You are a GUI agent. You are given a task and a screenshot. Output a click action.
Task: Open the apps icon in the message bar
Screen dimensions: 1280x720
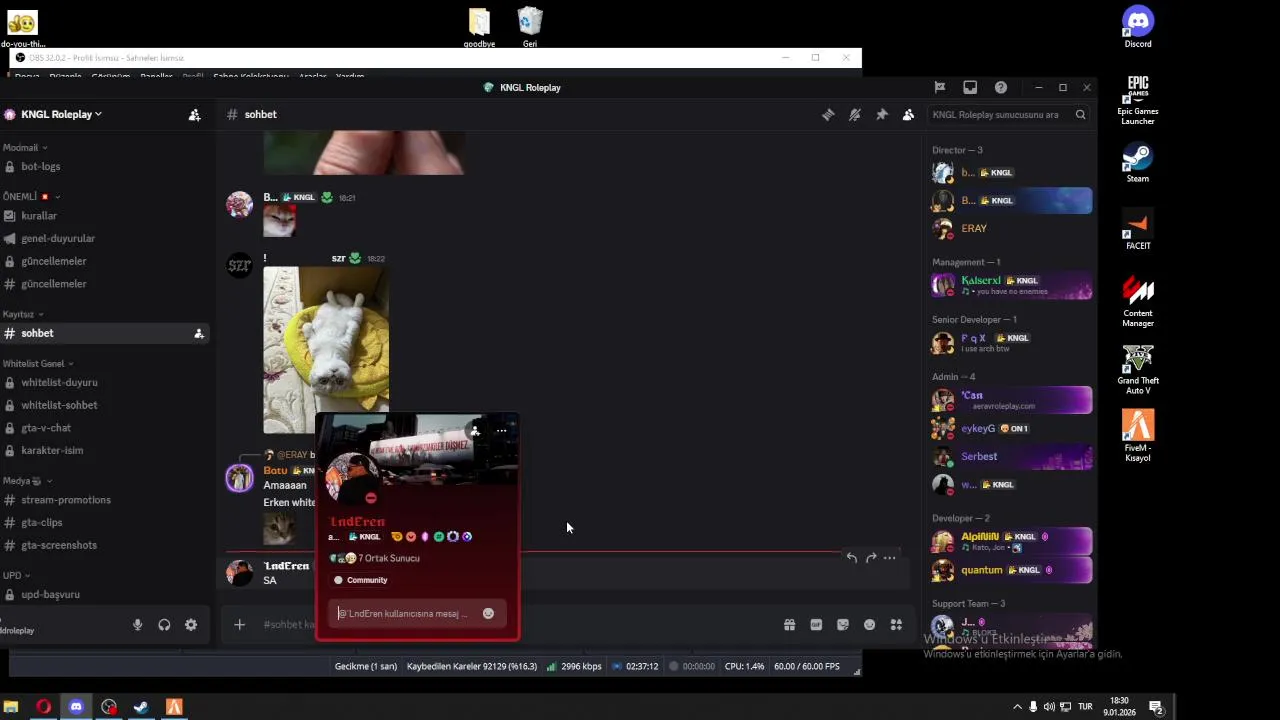coord(896,625)
